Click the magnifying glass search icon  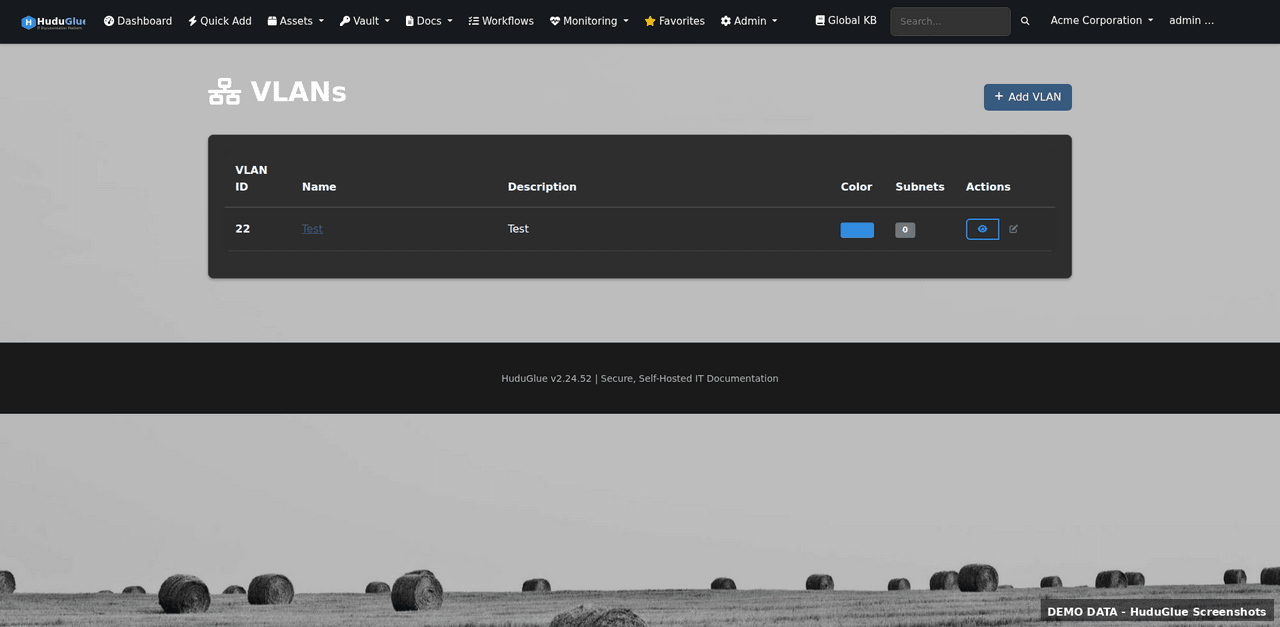pyautogui.click(x=1025, y=21)
